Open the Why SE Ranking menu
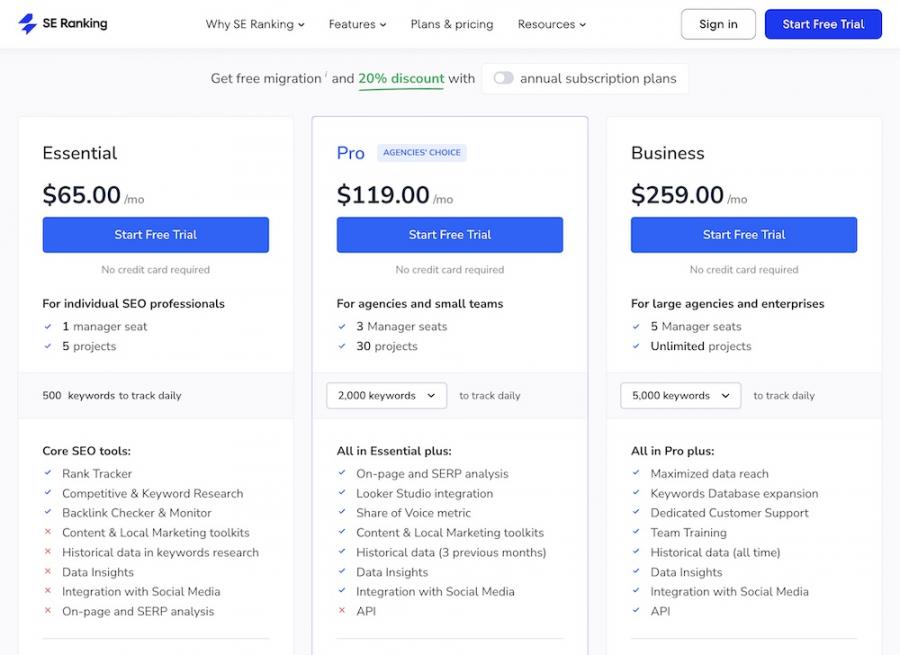Viewport: 900px width, 655px height. (254, 24)
